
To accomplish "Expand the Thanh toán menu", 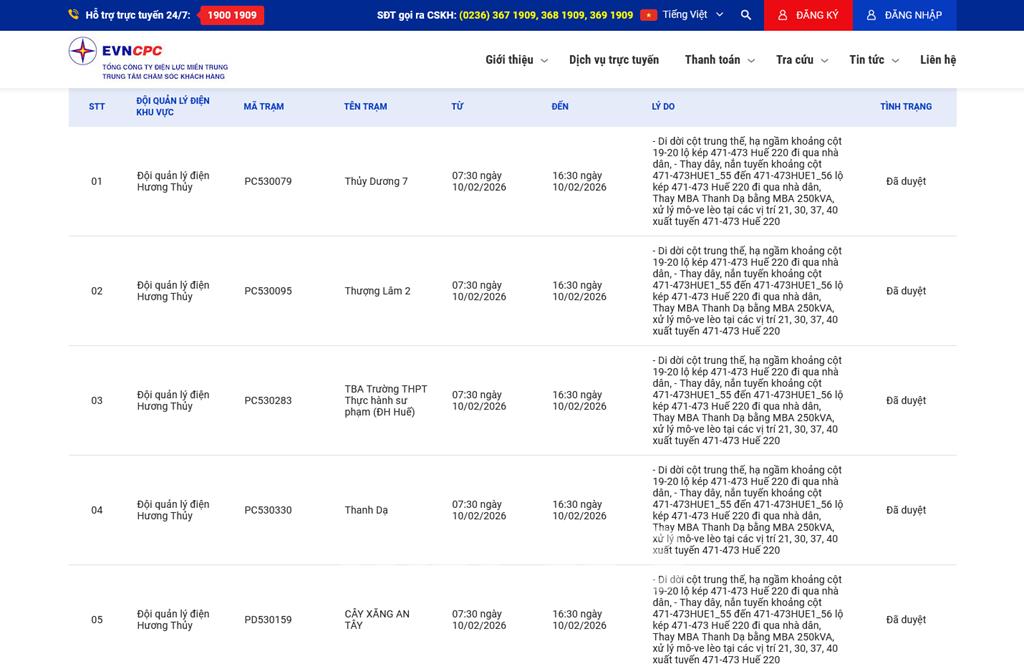I will pos(719,60).
